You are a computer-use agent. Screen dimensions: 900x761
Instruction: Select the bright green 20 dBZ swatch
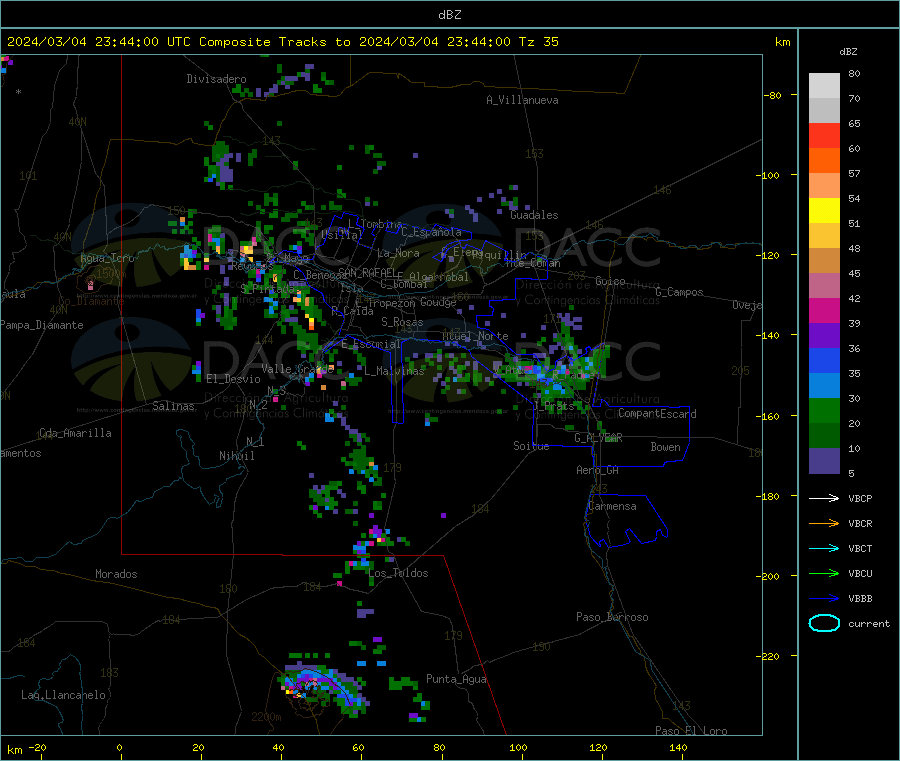coord(824,410)
